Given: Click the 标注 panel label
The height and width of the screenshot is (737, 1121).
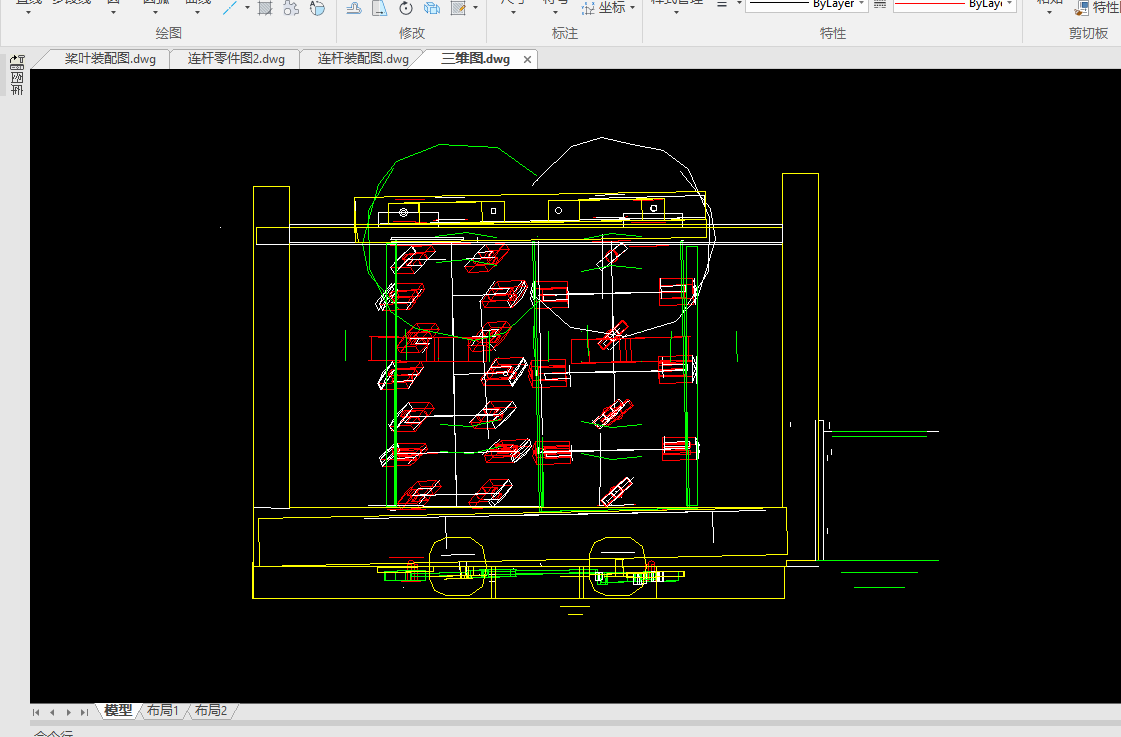Looking at the screenshot, I should (x=565, y=33).
